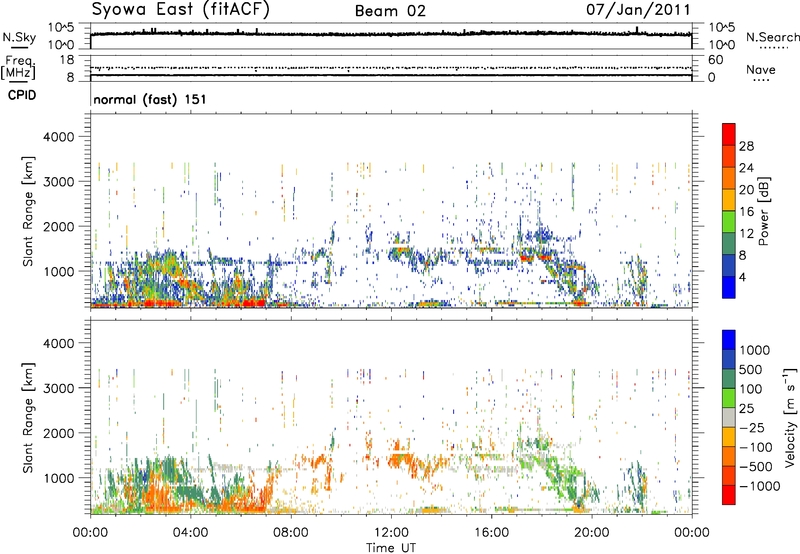The image size is (800, 554).
Task: Click the blue bottom segment of Power color bar
Action: click(729, 287)
